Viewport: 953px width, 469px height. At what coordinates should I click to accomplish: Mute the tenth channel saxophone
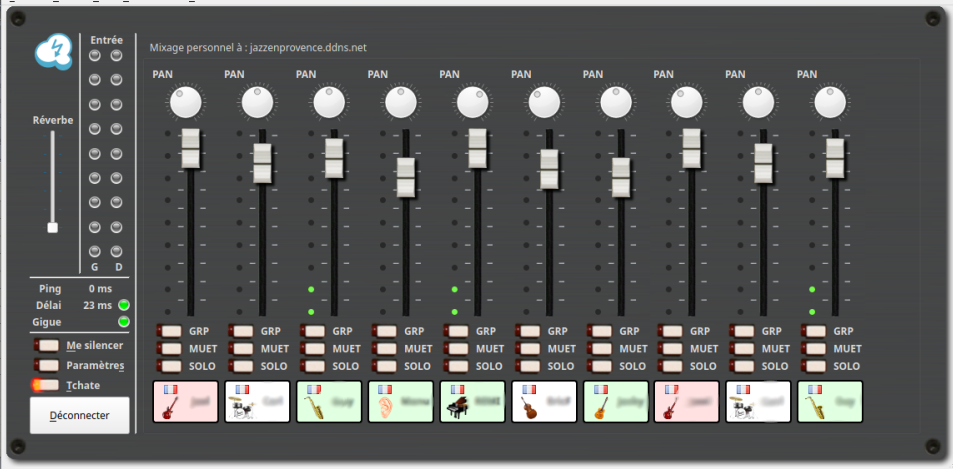(814, 349)
